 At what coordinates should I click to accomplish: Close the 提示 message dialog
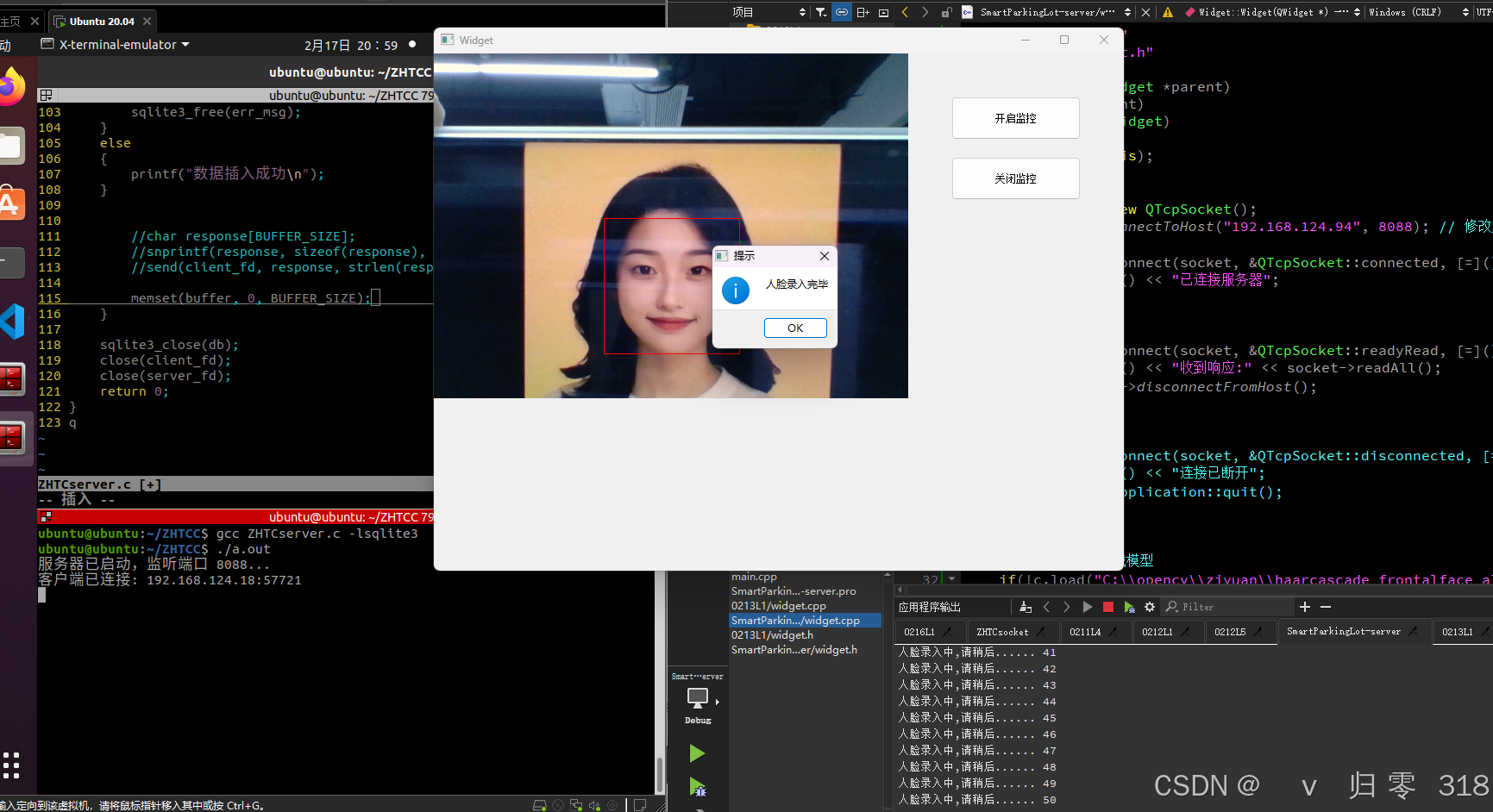click(825, 256)
